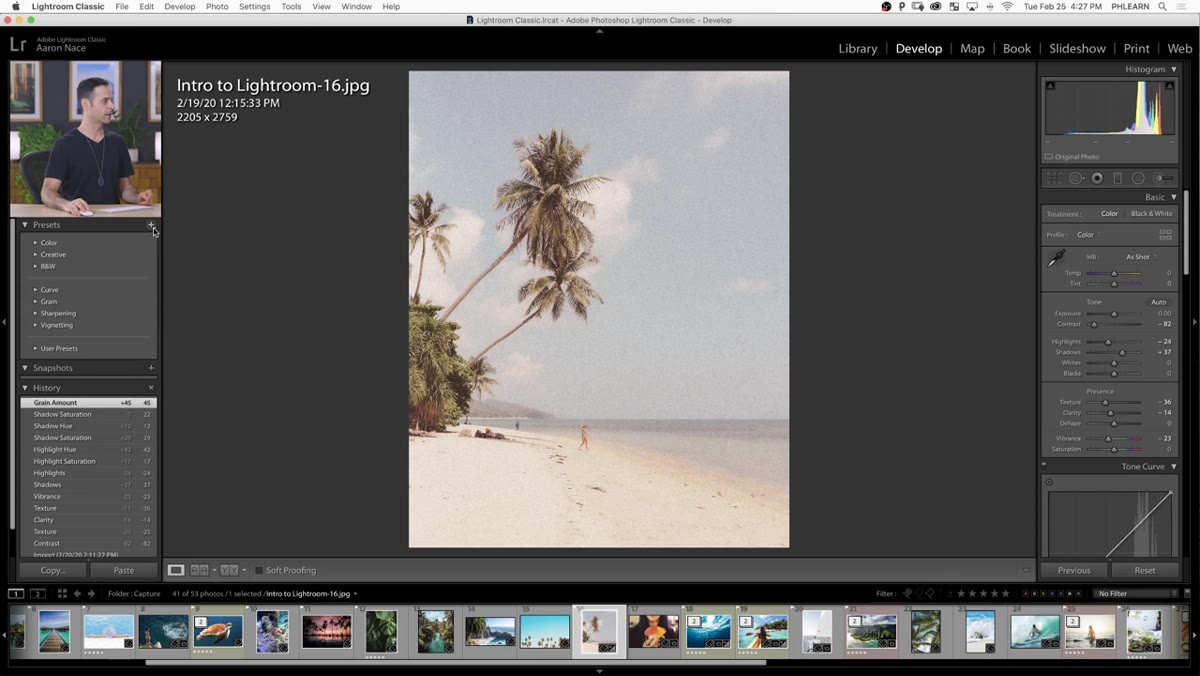The image size is (1200, 676).
Task: Select the Red Eye Correction tool
Action: (x=1097, y=178)
